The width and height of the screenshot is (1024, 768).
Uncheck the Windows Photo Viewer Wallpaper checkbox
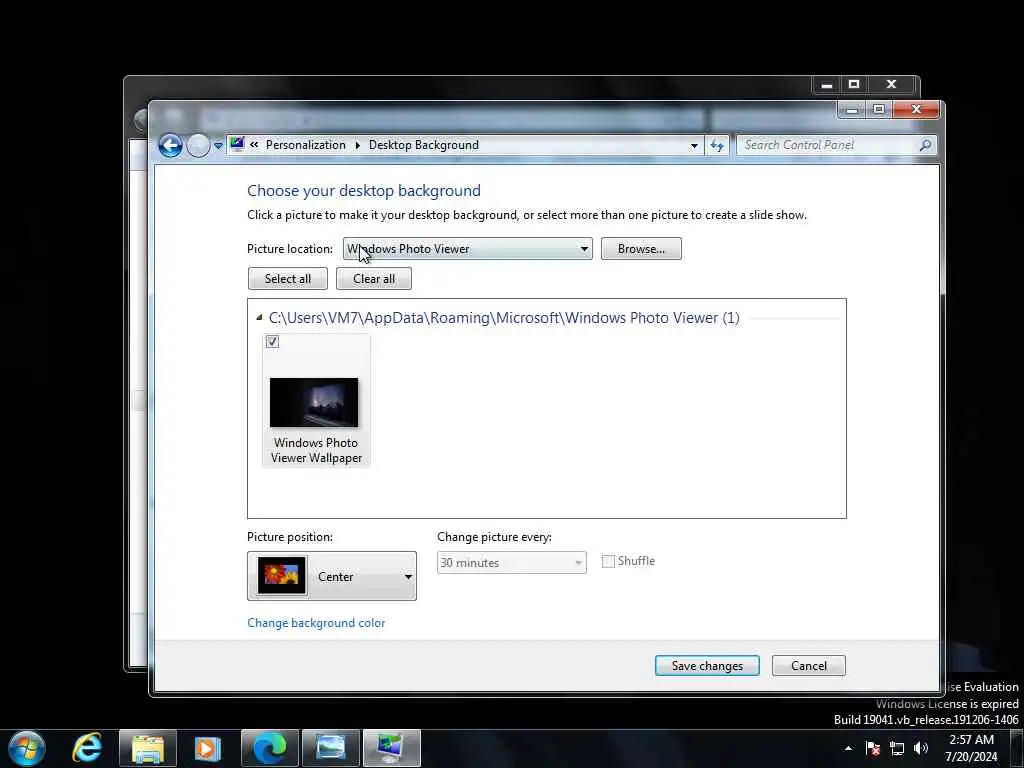[x=272, y=342]
